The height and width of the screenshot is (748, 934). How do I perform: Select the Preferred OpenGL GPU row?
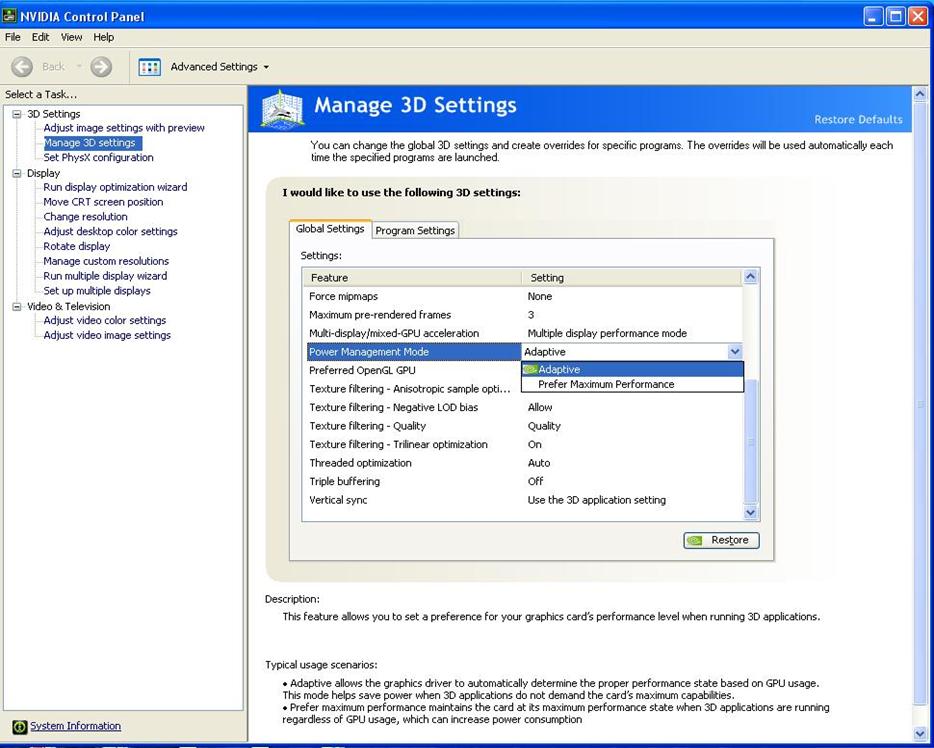pyautogui.click(x=414, y=370)
